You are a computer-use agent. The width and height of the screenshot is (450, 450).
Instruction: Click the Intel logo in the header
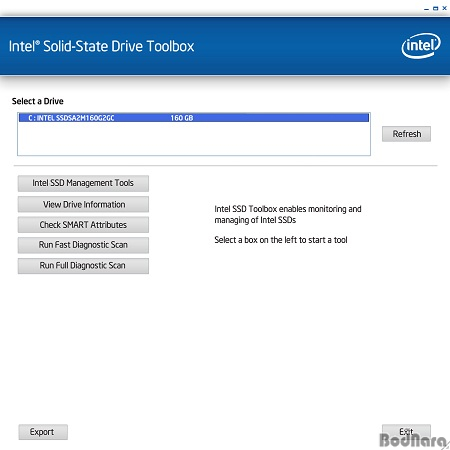[x=421, y=46]
